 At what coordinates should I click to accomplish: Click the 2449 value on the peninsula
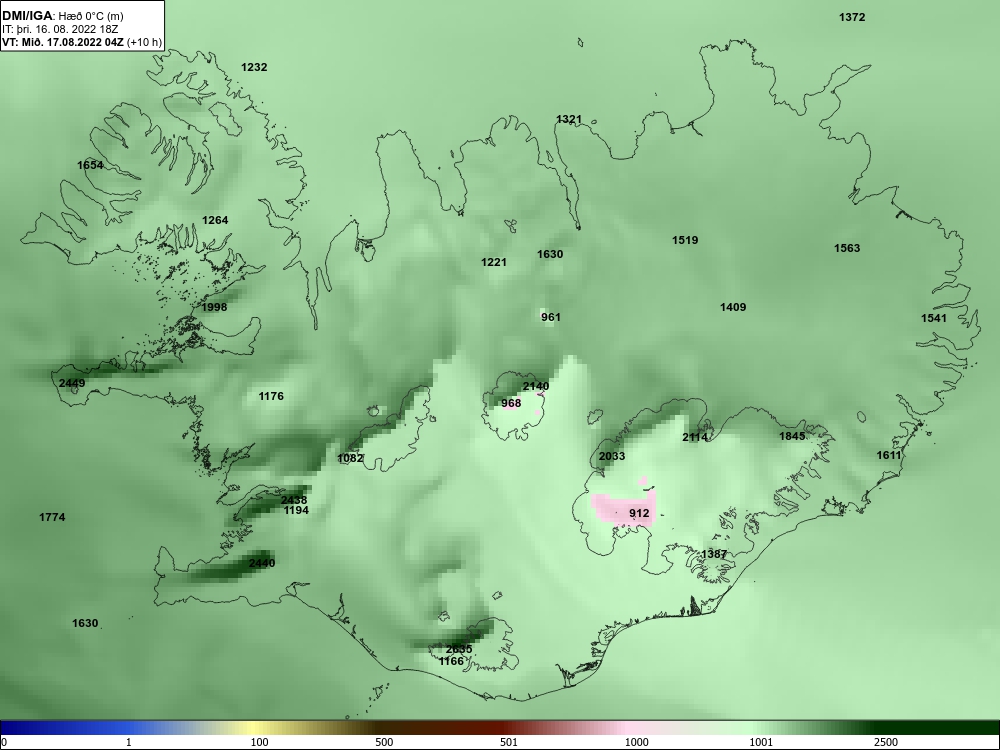point(71,383)
